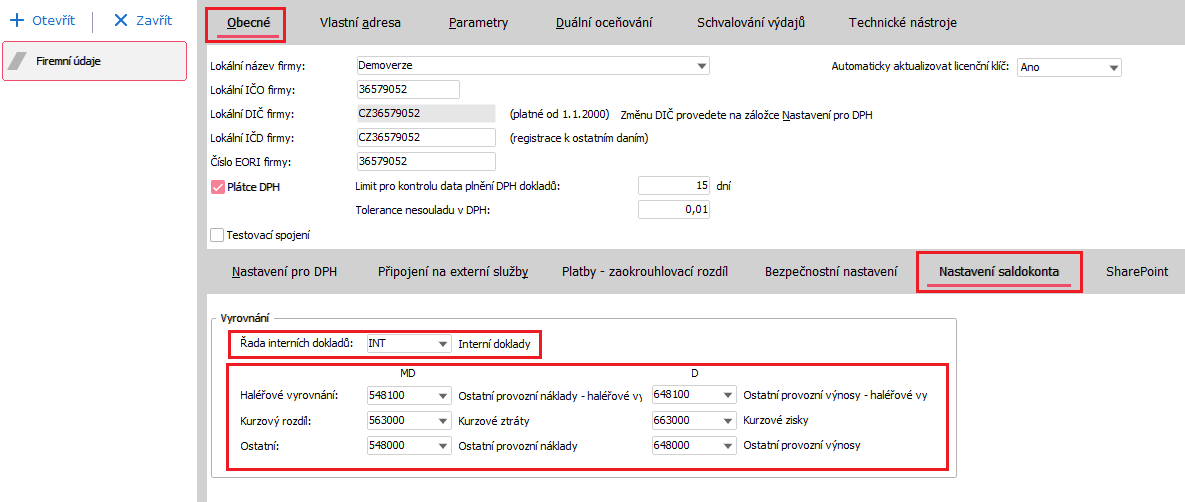Open Připojení na externí služby subtab
The width and height of the screenshot is (1185, 502).
point(453,271)
